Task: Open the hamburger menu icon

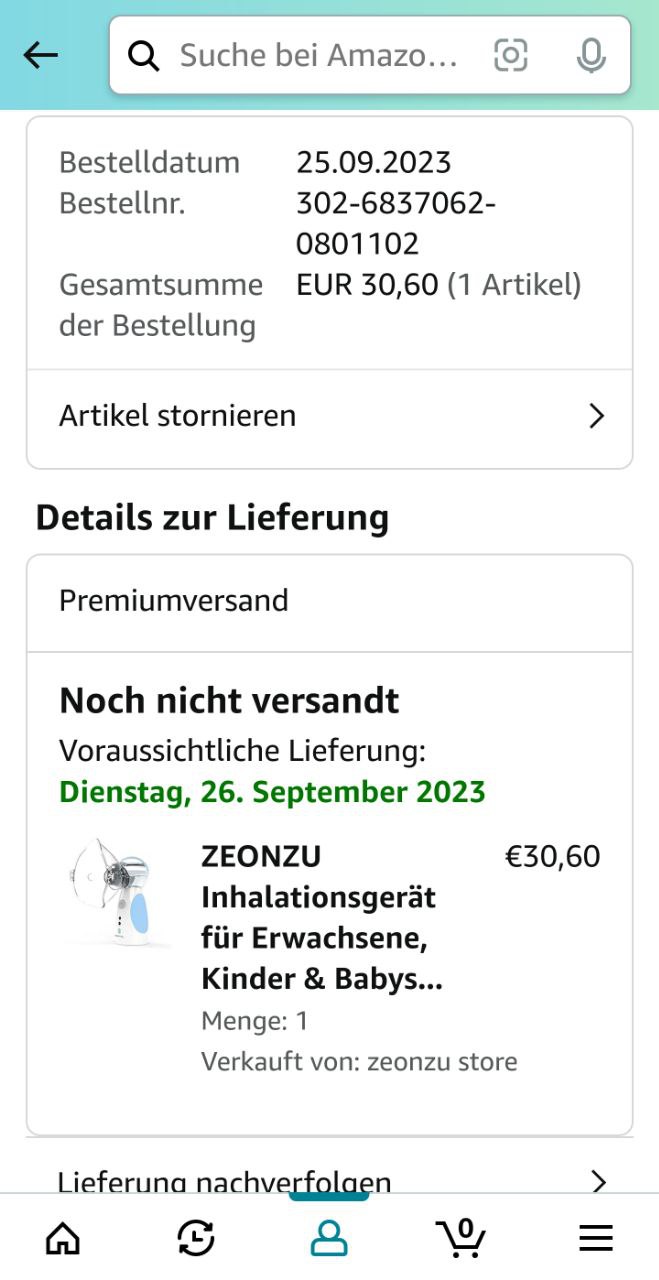Action: click(x=596, y=1239)
